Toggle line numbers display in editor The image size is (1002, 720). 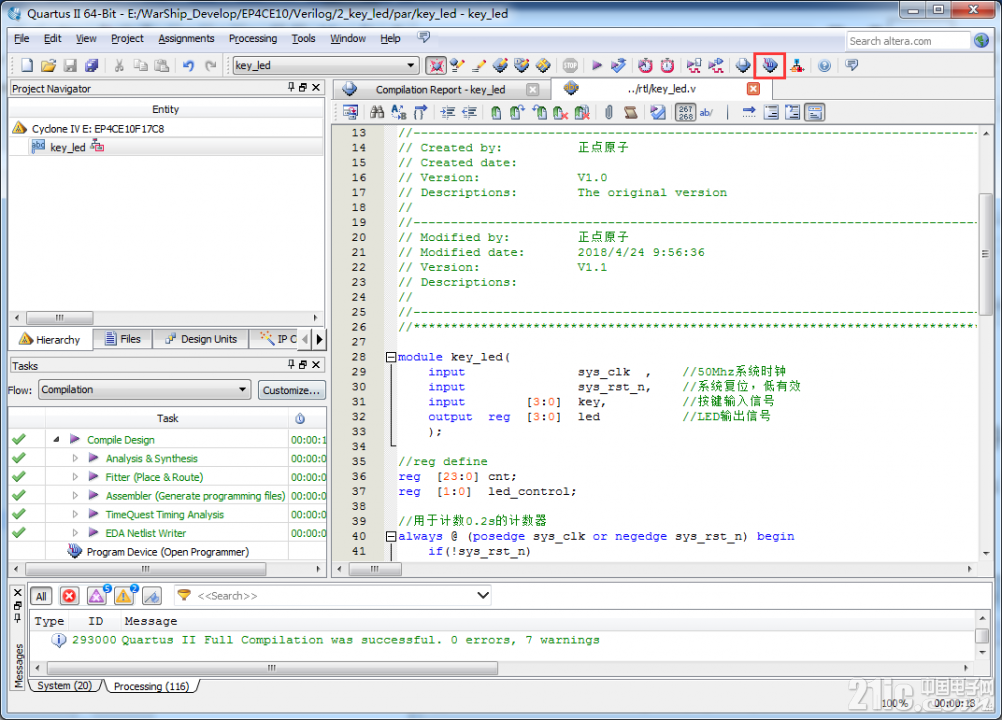click(686, 112)
